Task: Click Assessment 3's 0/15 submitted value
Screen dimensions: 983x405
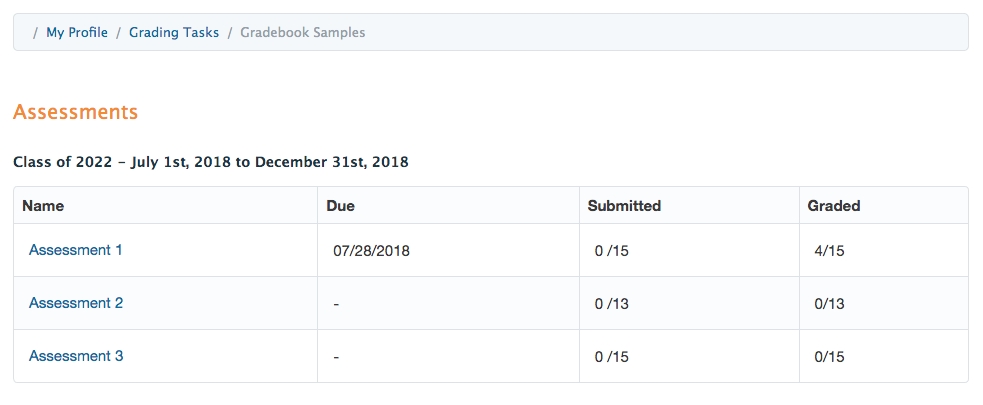Action: 611,357
